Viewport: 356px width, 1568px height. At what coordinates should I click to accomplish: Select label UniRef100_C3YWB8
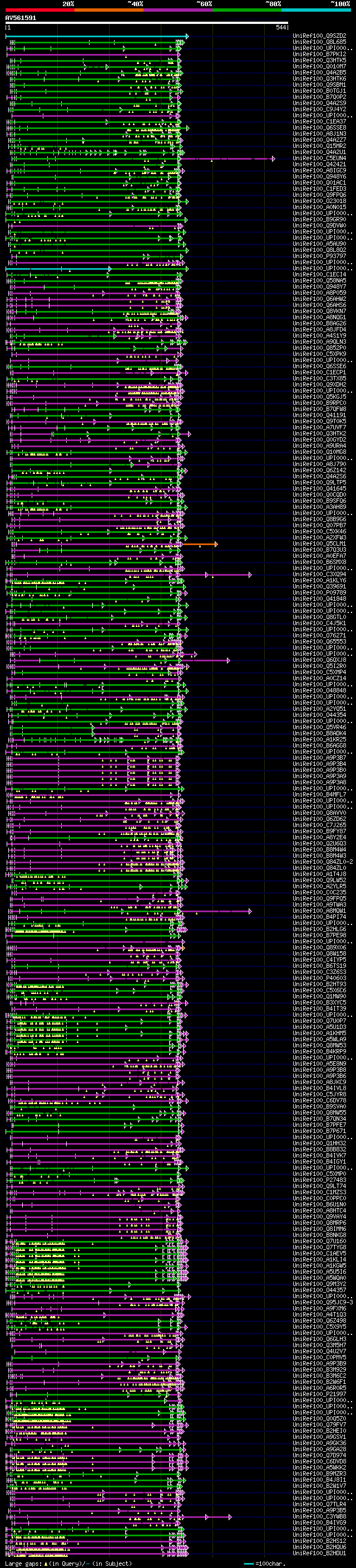(x=319, y=1516)
